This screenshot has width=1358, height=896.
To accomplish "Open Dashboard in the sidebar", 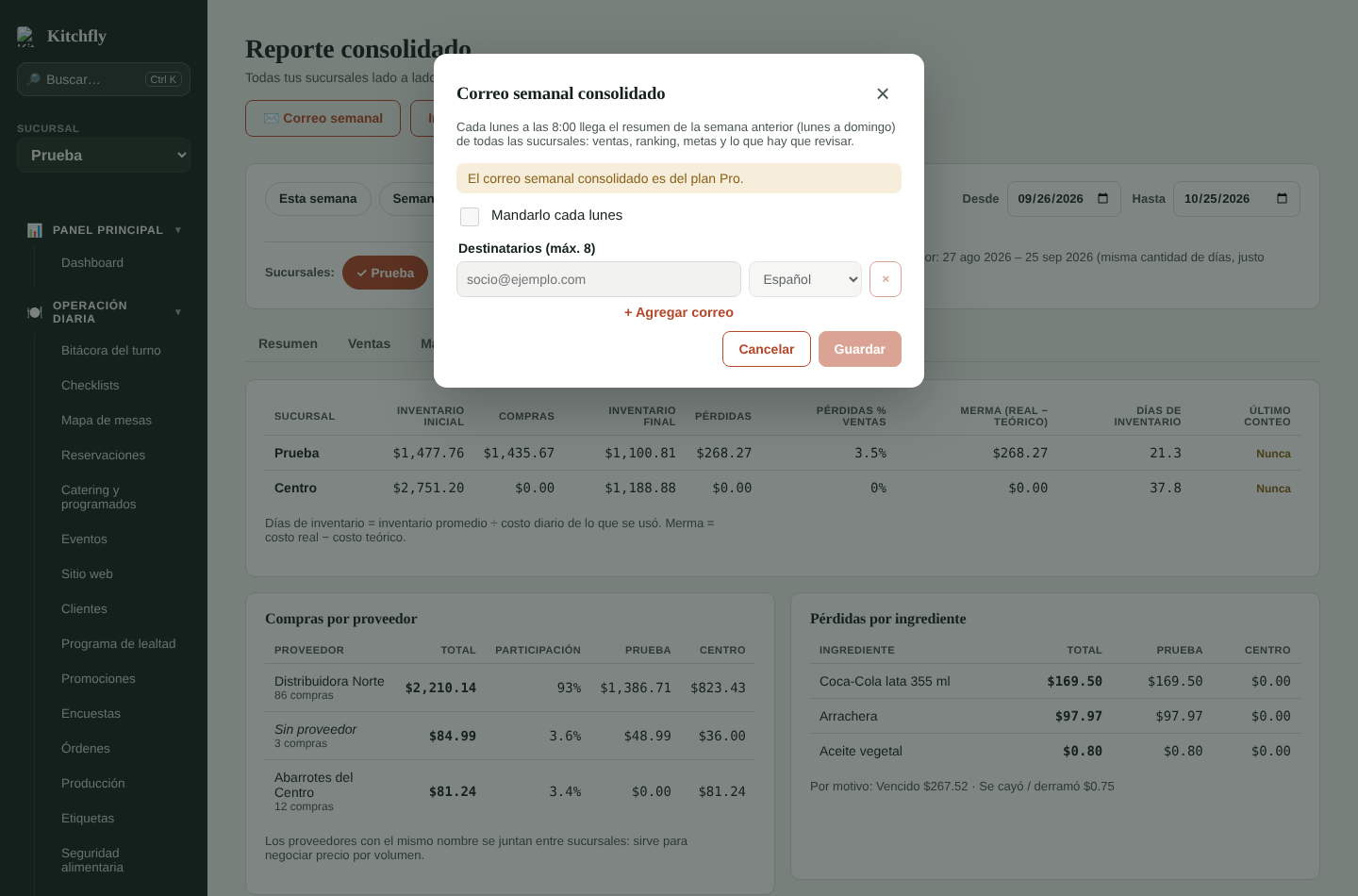I will pyautogui.click(x=92, y=263).
